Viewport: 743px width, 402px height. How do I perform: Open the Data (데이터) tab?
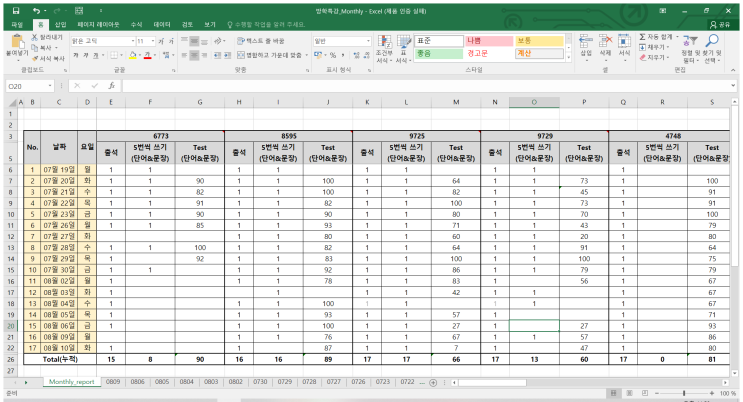(162, 25)
